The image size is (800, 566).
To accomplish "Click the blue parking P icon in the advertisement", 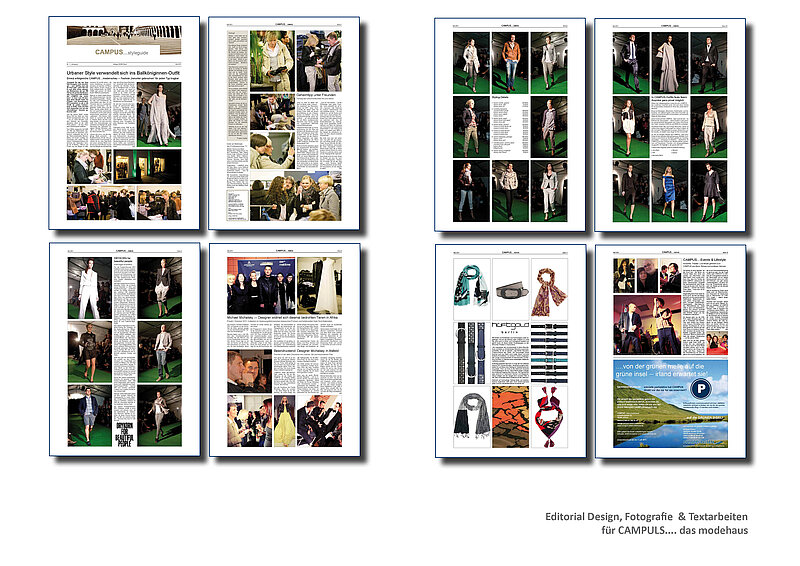I will [x=701, y=389].
